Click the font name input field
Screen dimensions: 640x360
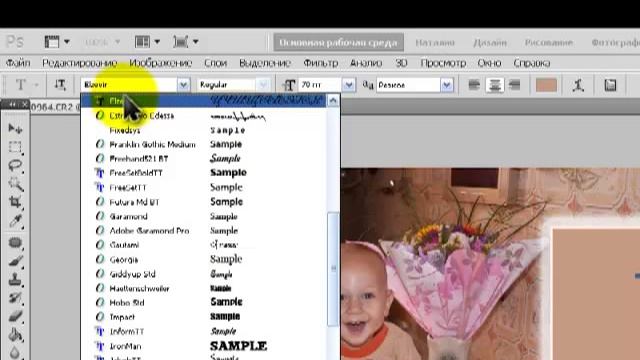[129, 85]
